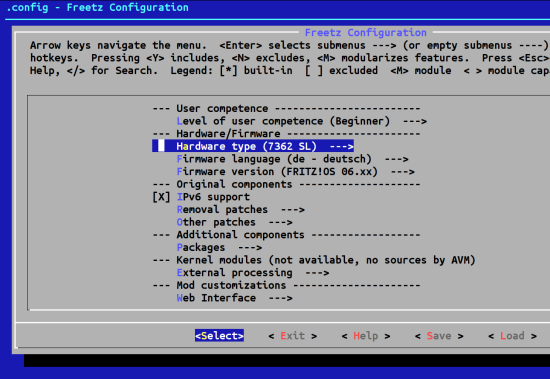Click the Original components section header
Image resolution: width=550 pixels, height=379 pixels.
click(x=286, y=184)
